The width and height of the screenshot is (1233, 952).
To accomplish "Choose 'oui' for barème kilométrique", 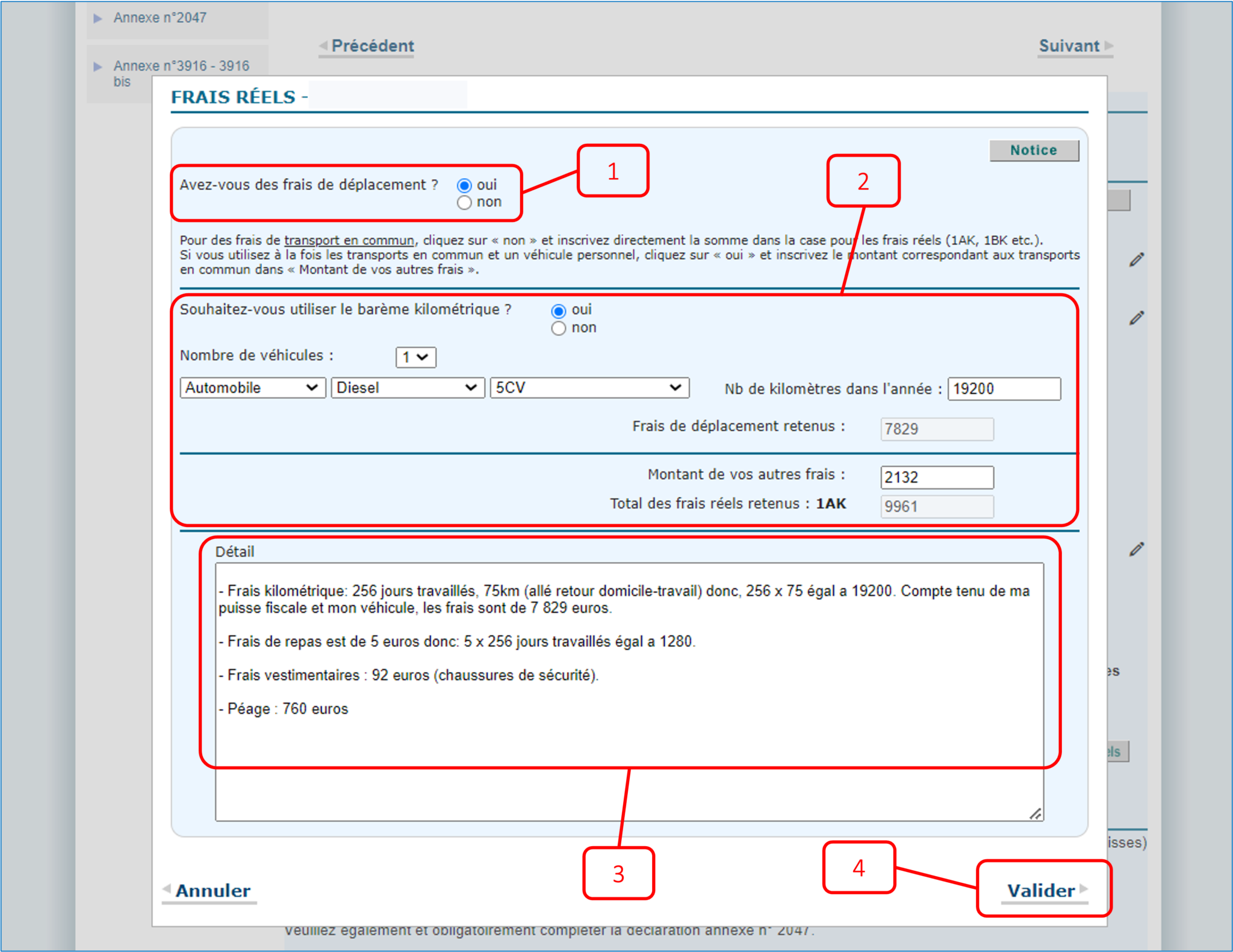I will (559, 311).
